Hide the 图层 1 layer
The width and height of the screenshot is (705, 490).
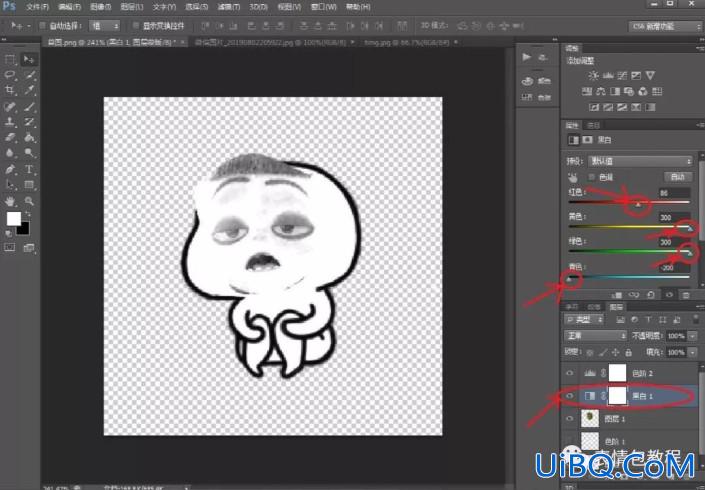[570, 419]
